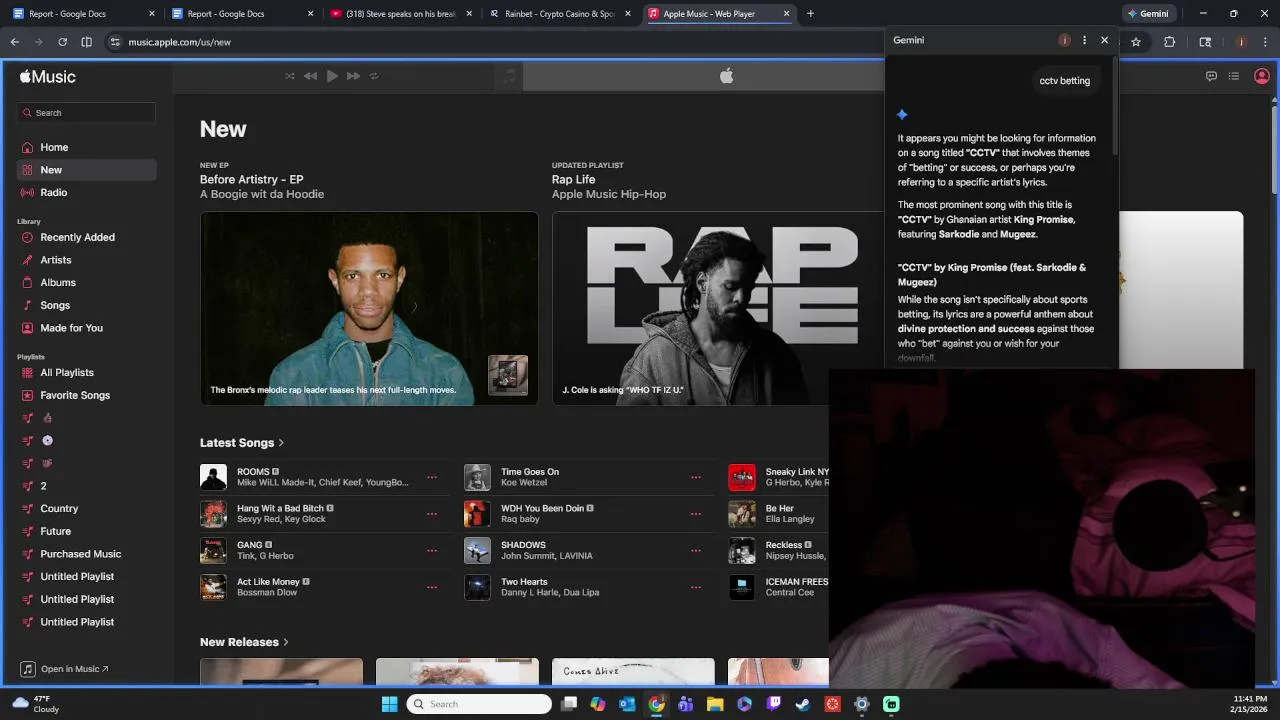Click the Bossman Dlow artist link
This screenshot has width=1280, height=720.
[x=270, y=593]
